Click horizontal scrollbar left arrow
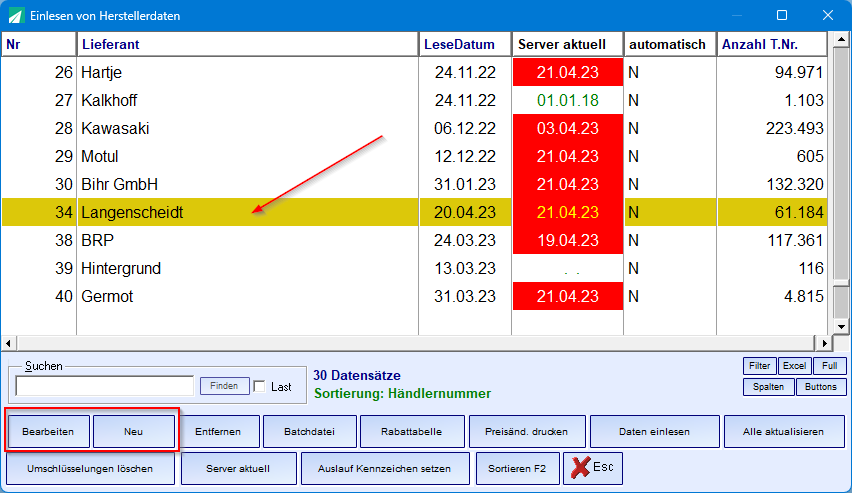The height and width of the screenshot is (493, 852). point(8,344)
